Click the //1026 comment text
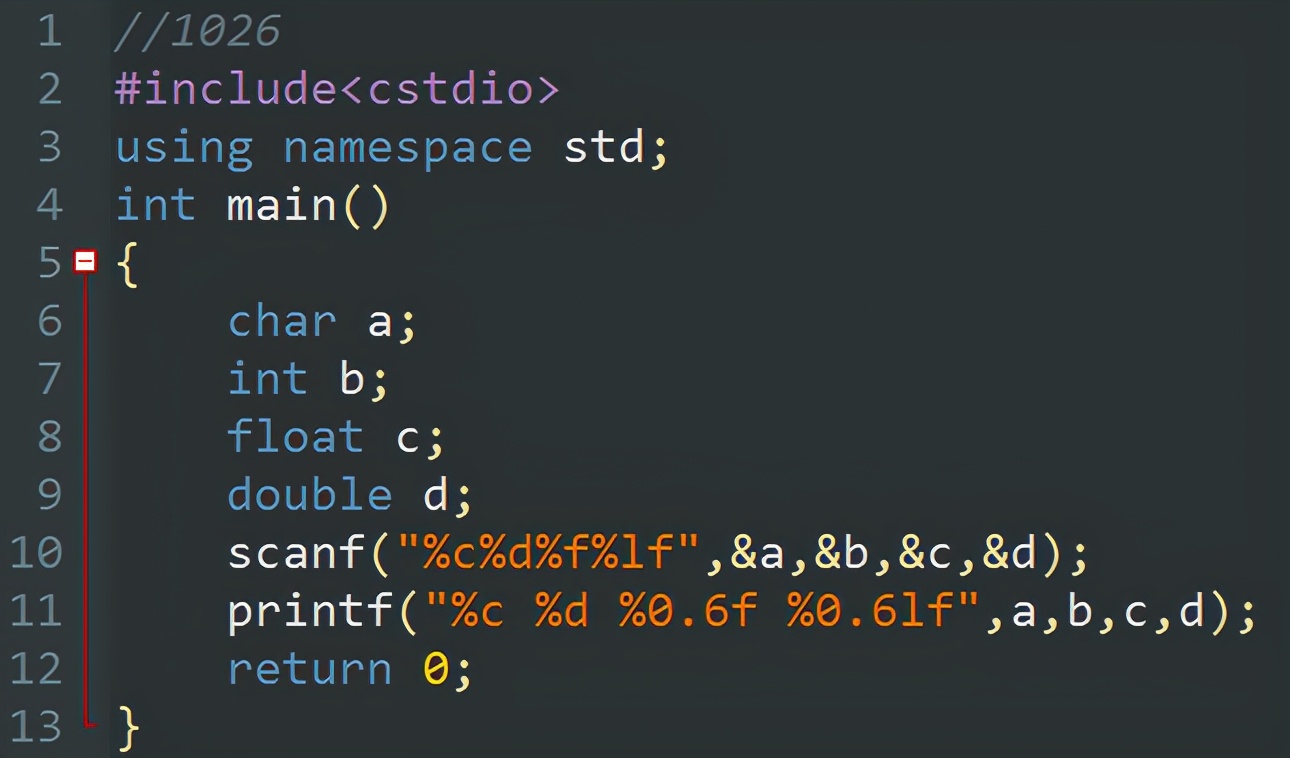 pyautogui.click(x=197, y=32)
